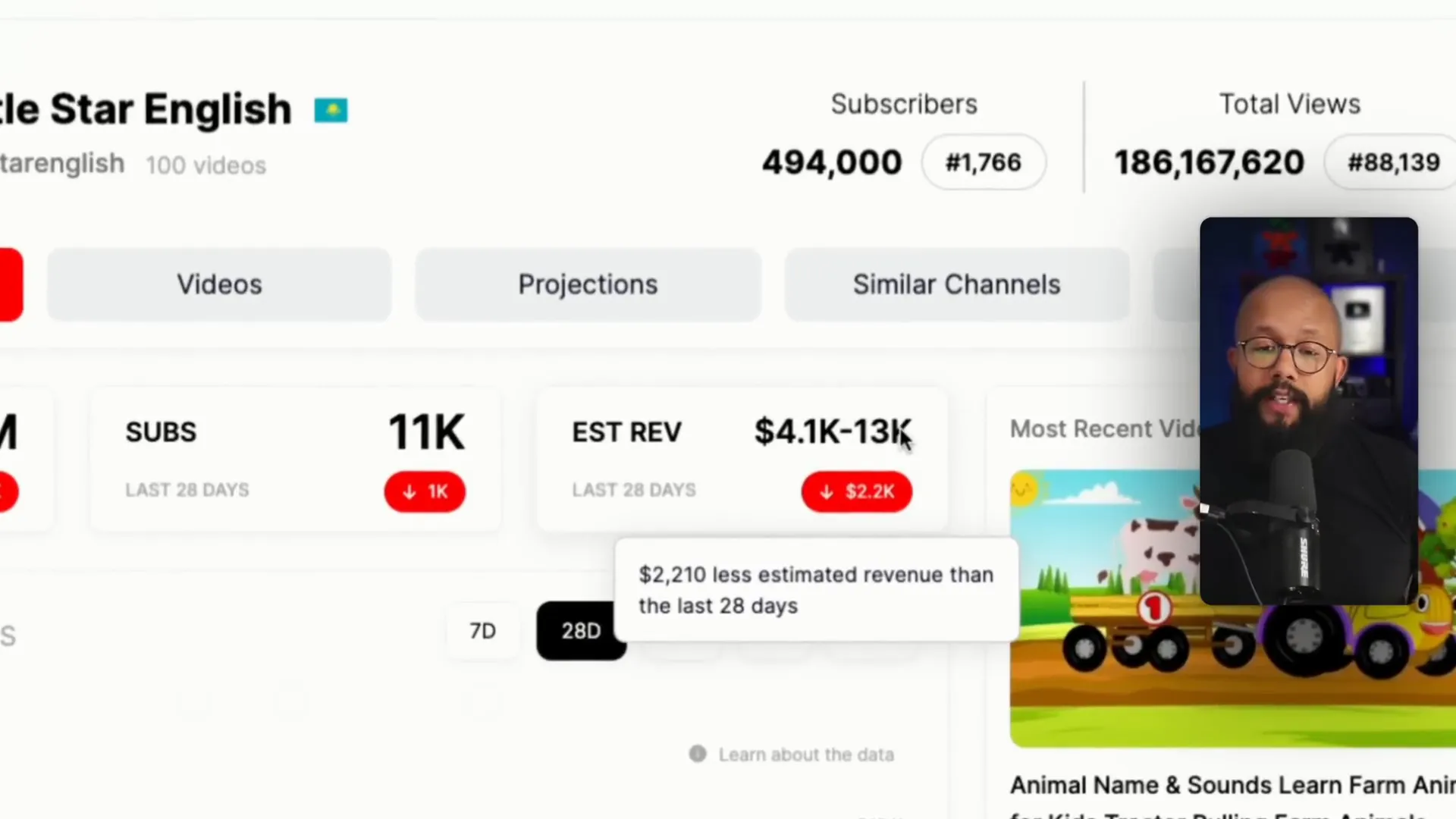Click the #88,139 total views rank badge

click(1392, 162)
